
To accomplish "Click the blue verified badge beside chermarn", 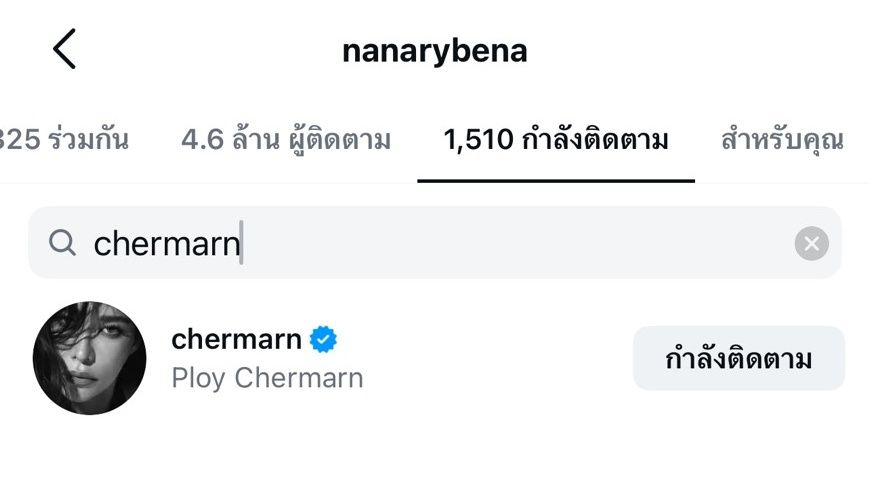I will tap(323, 340).
